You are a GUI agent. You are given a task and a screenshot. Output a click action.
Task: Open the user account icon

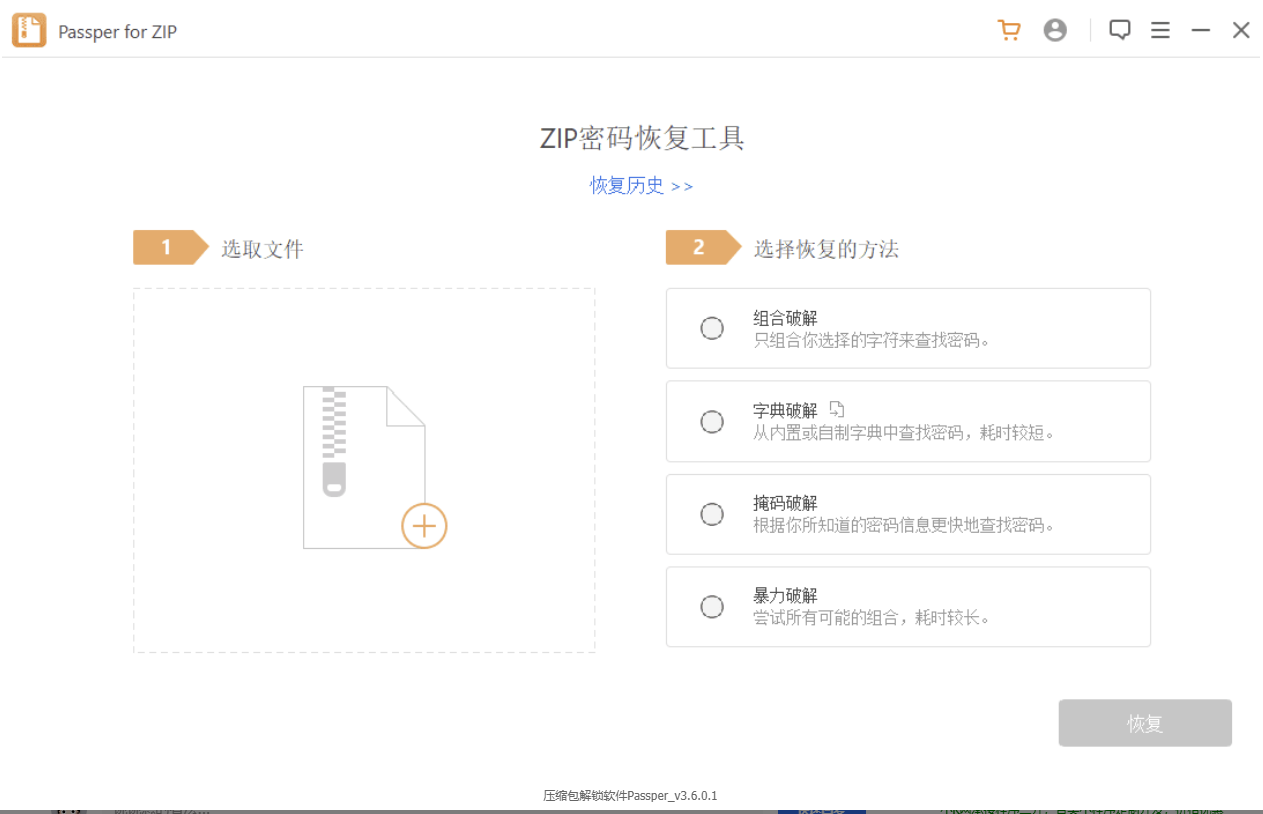click(x=1055, y=30)
